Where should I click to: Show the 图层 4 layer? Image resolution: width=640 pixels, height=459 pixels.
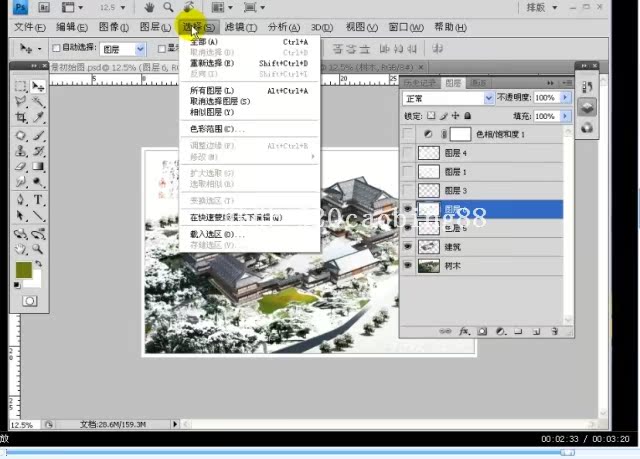point(407,153)
